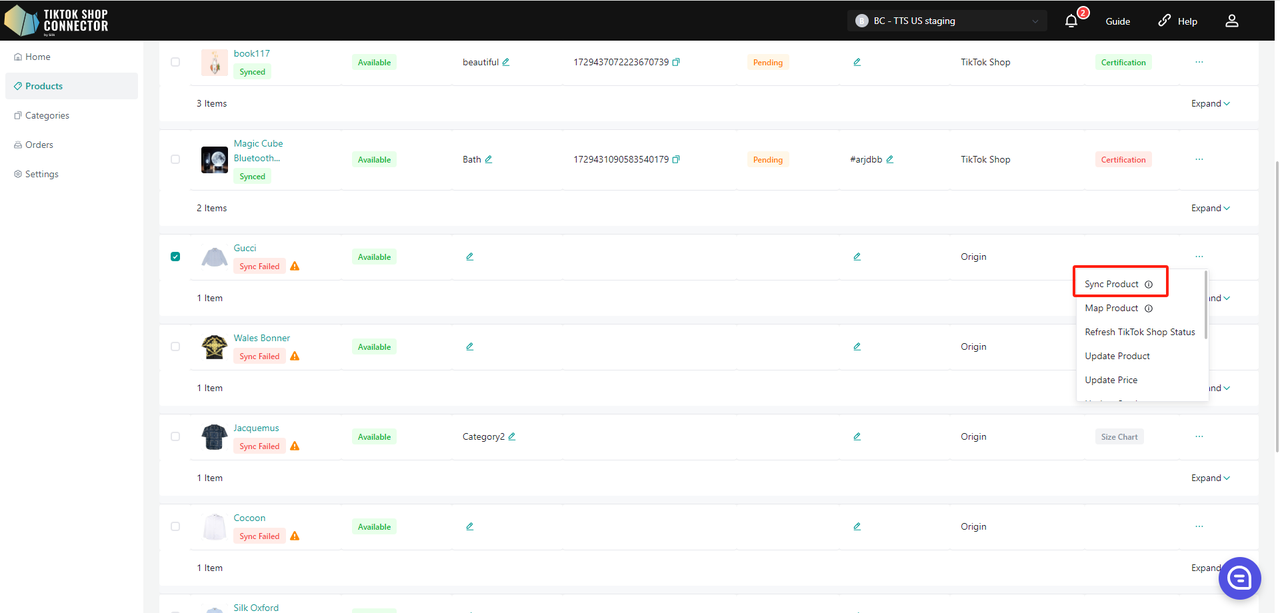Click the Help link icon in header

tap(1164, 21)
